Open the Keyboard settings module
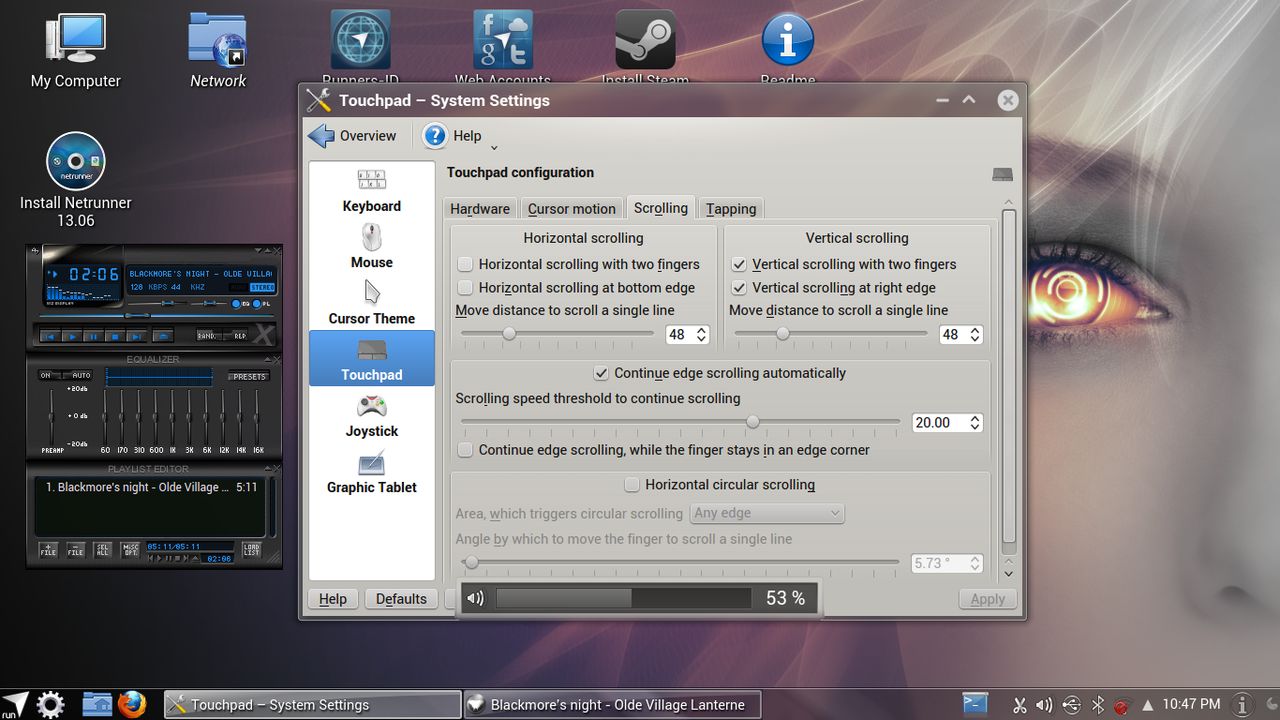Screen dimensions: 1280x720 (371, 191)
